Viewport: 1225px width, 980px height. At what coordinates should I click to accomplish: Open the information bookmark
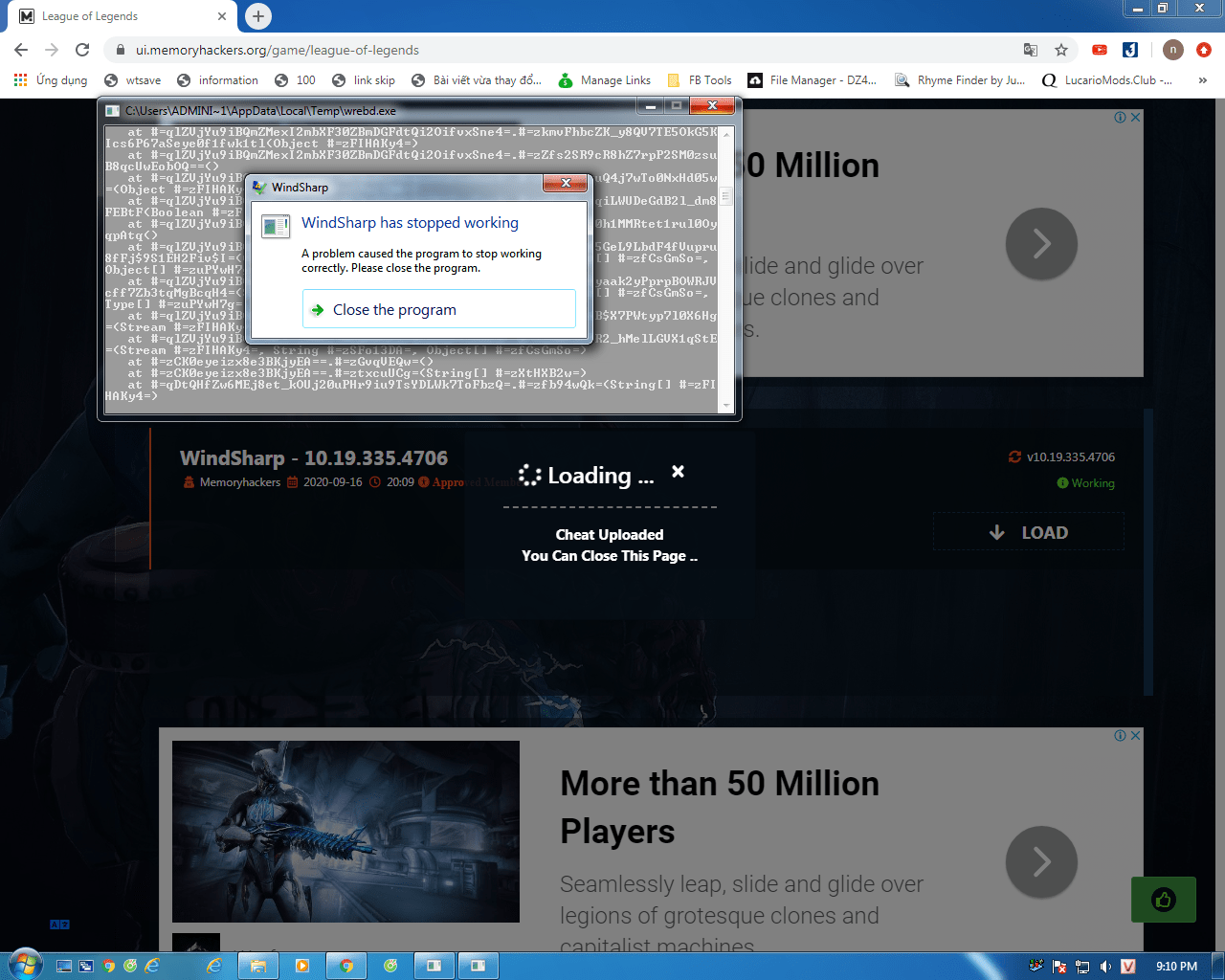click(x=217, y=80)
